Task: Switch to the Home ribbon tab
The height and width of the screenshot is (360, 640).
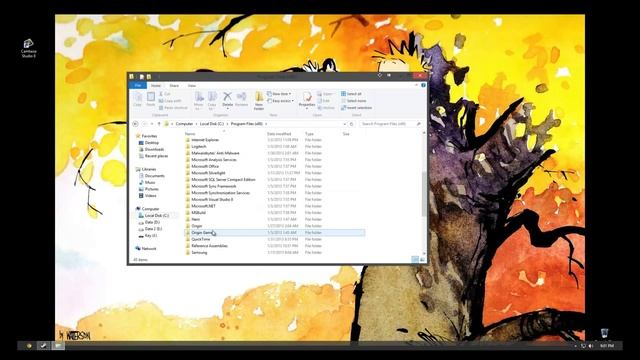Action: pyautogui.click(x=156, y=86)
